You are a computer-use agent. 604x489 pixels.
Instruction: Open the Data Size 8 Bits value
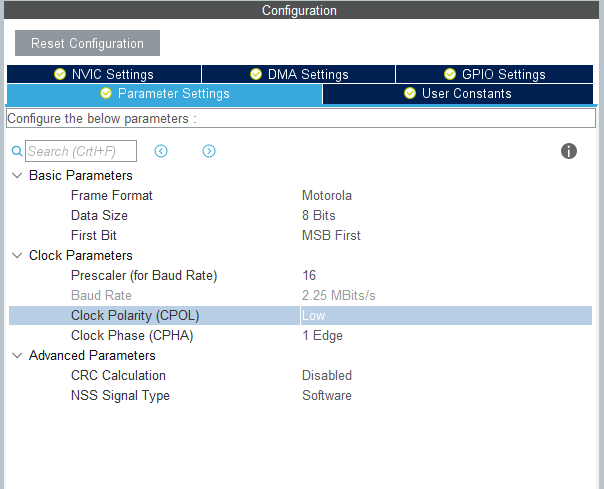coord(319,215)
